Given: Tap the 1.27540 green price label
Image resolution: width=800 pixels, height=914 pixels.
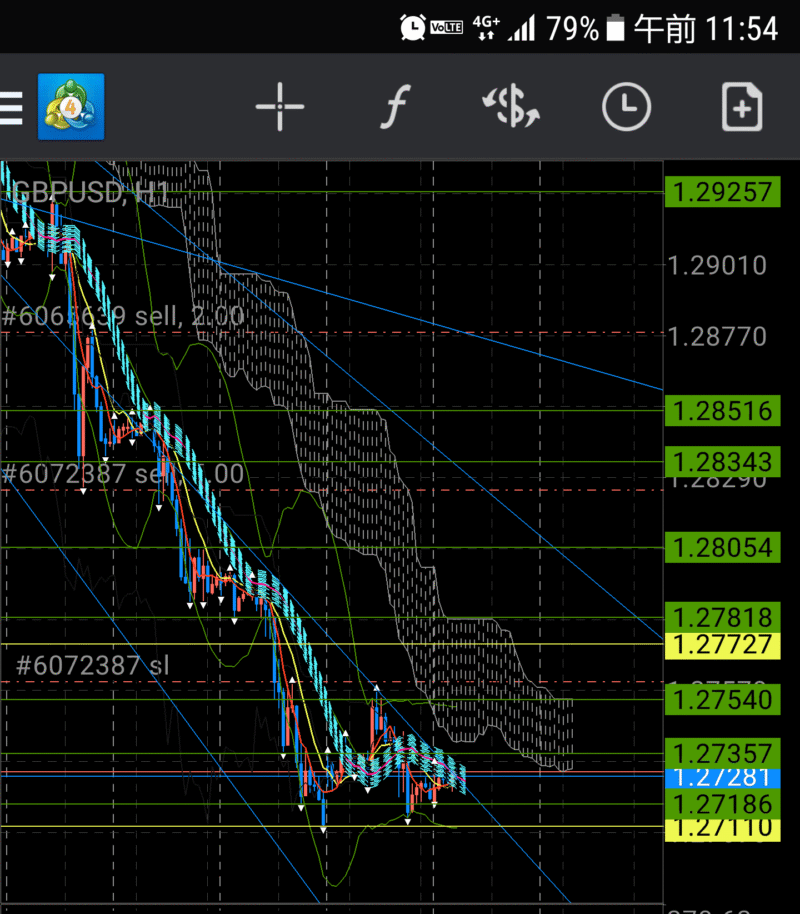Looking at the screenshot, I should [x=722, y=699].
